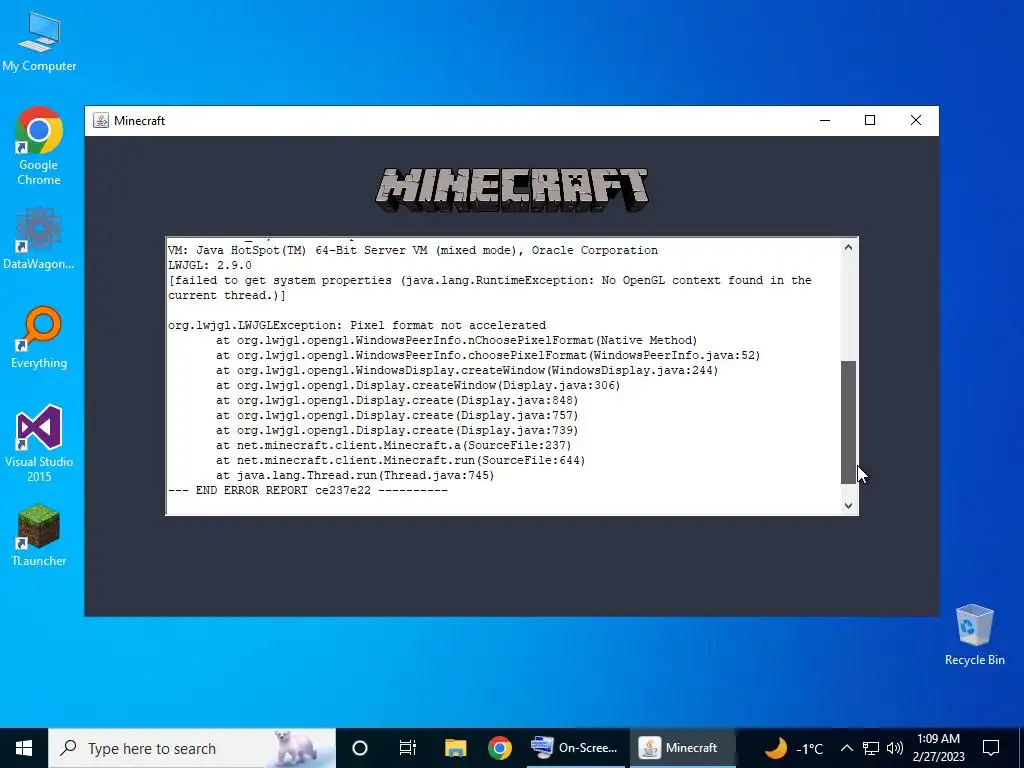Click the 'java.lang.Thread.run(Thread.java:745)' line
The height and width of the screenshot is (768, 1024).
pos(355,475)
